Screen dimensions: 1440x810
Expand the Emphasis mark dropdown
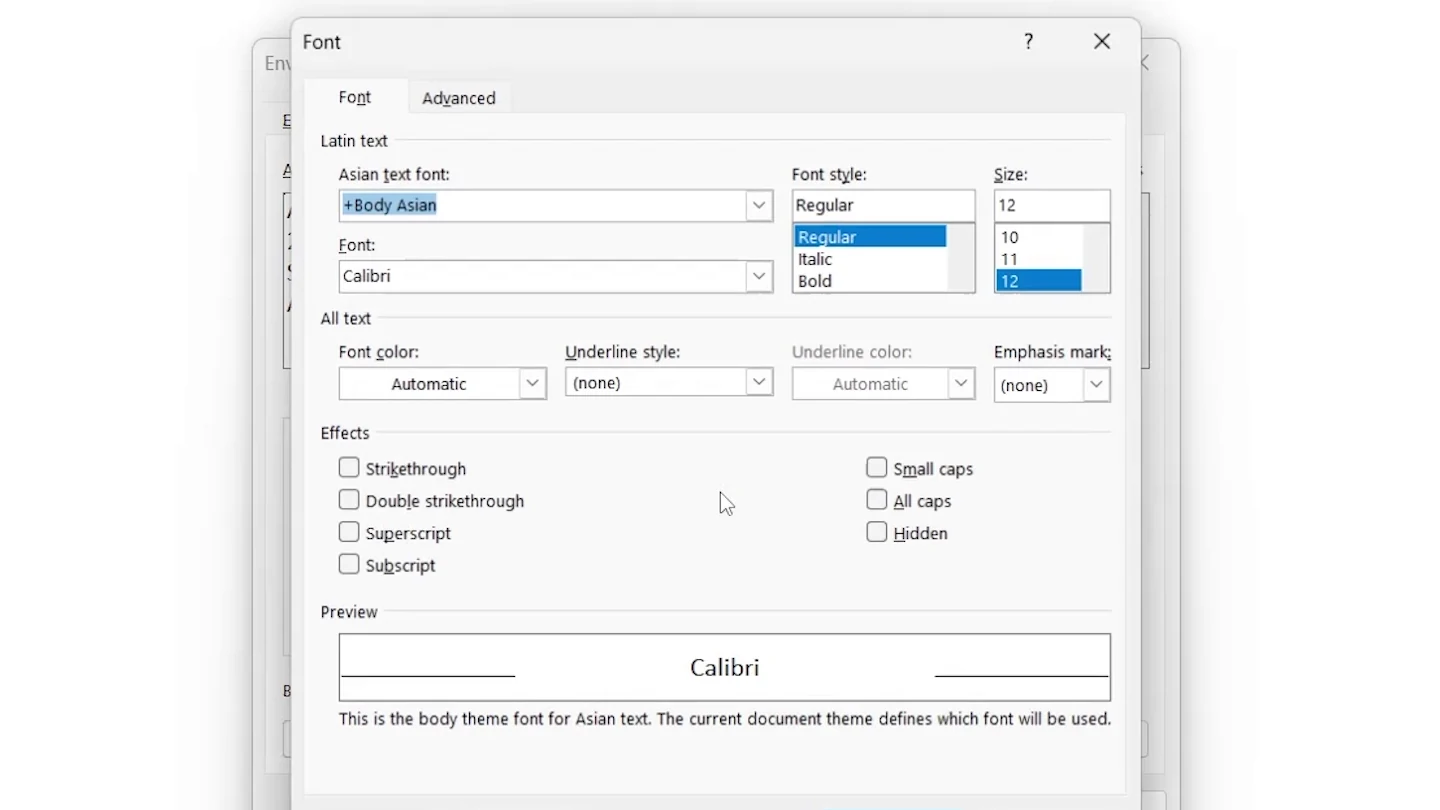1097,385
